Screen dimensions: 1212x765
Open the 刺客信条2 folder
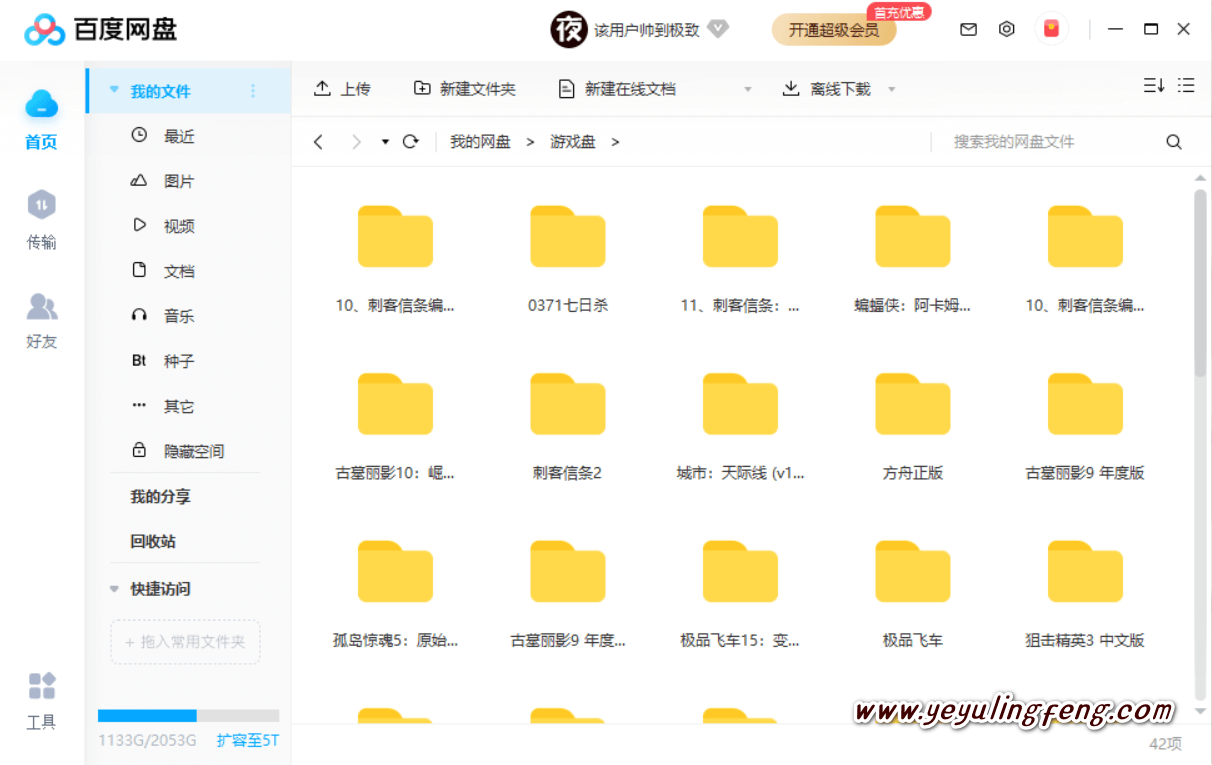coord(568,427)
